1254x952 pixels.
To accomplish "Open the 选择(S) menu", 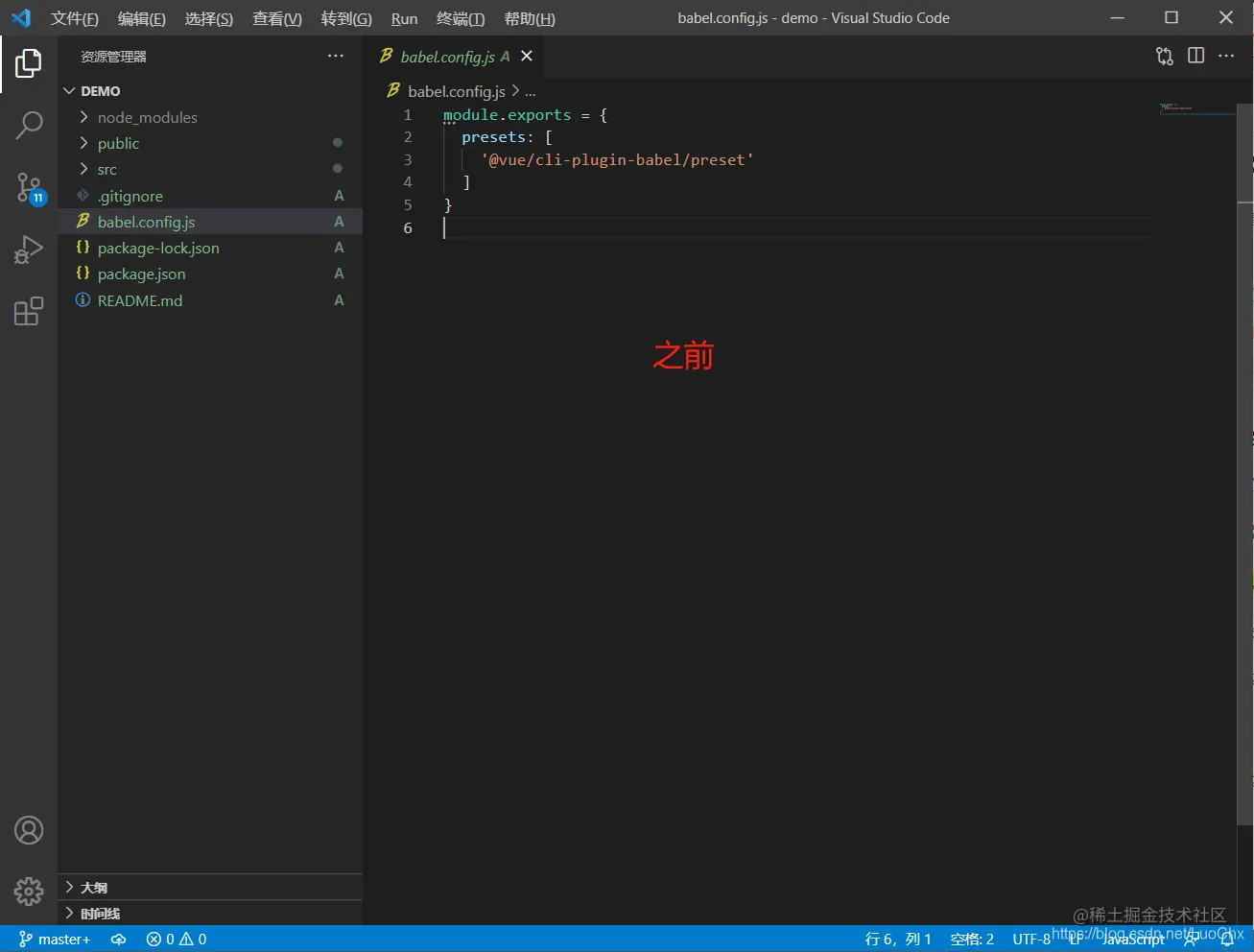I will [x=209, y=18].
